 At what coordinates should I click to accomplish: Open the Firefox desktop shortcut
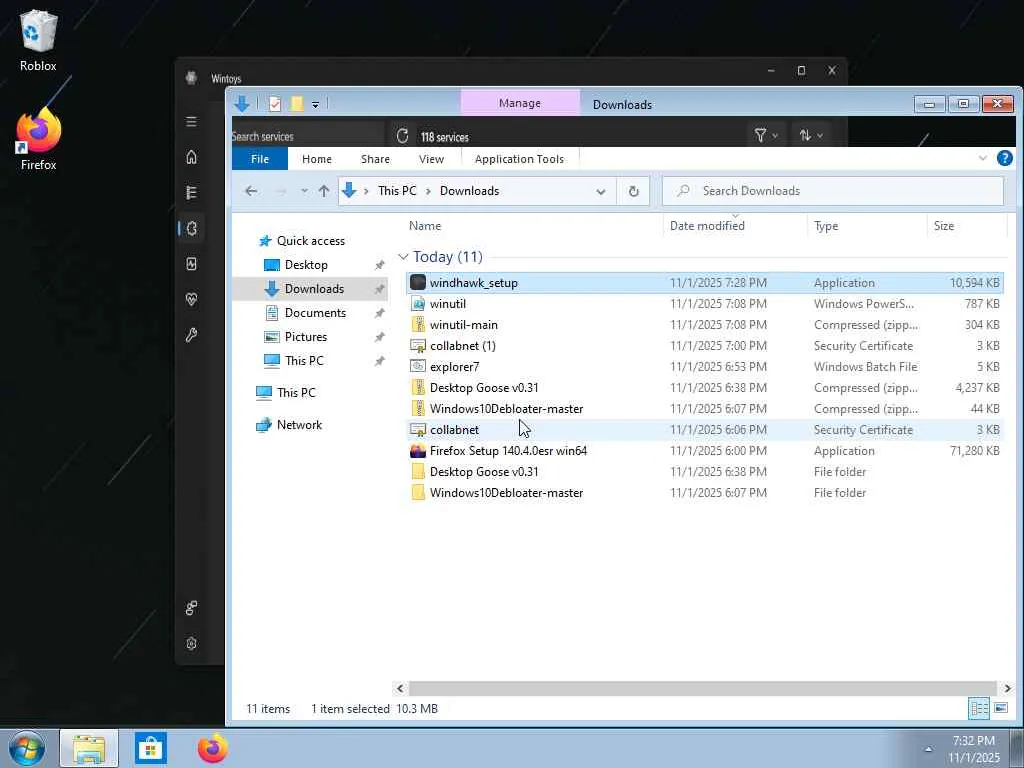pyautogui.click(x=39, y=139)
